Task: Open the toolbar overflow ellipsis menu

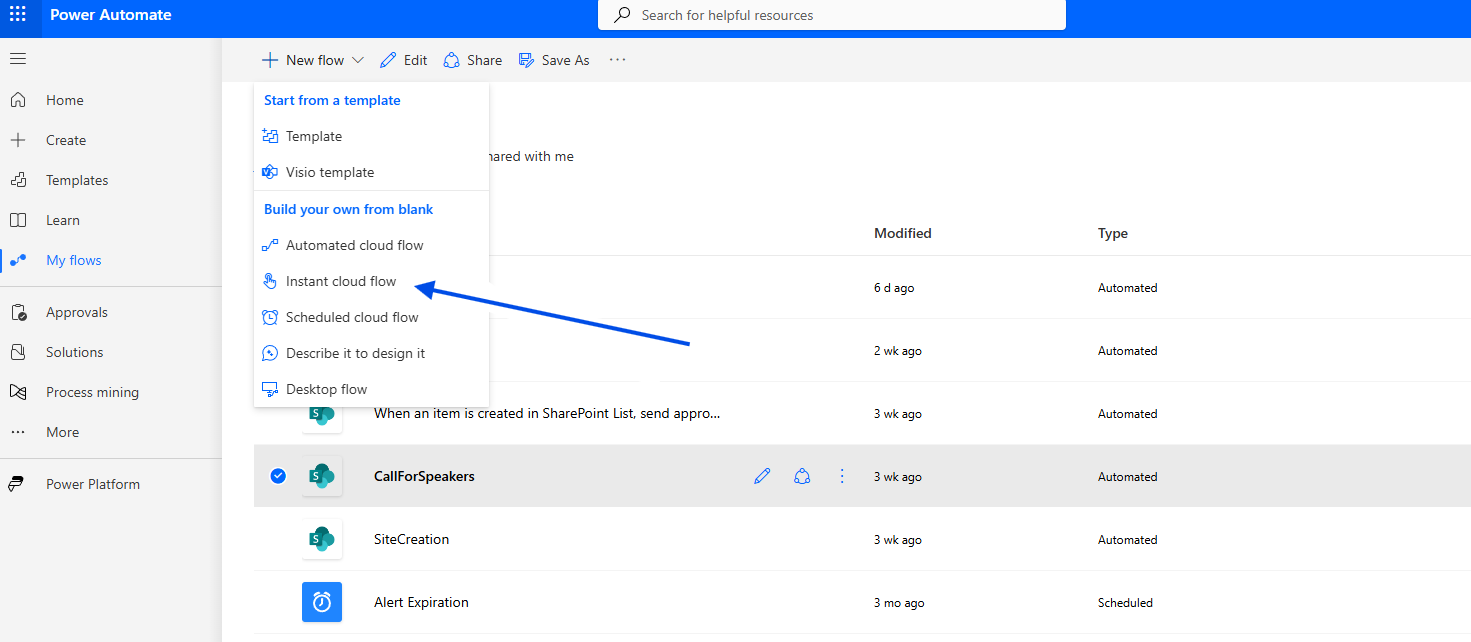Action: (x=617, y=60)
